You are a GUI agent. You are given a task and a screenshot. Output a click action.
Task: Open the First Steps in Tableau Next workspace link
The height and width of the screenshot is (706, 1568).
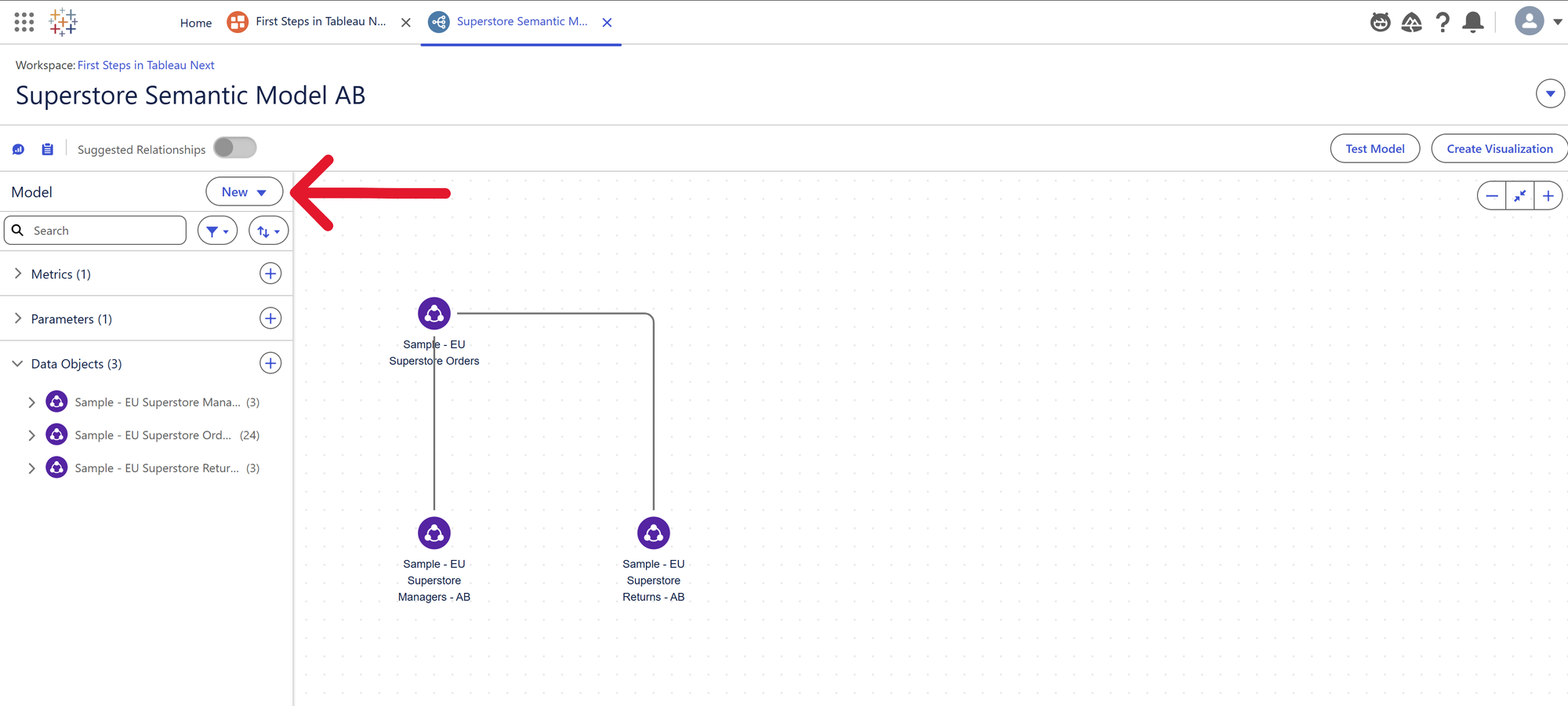pos(146,65)
